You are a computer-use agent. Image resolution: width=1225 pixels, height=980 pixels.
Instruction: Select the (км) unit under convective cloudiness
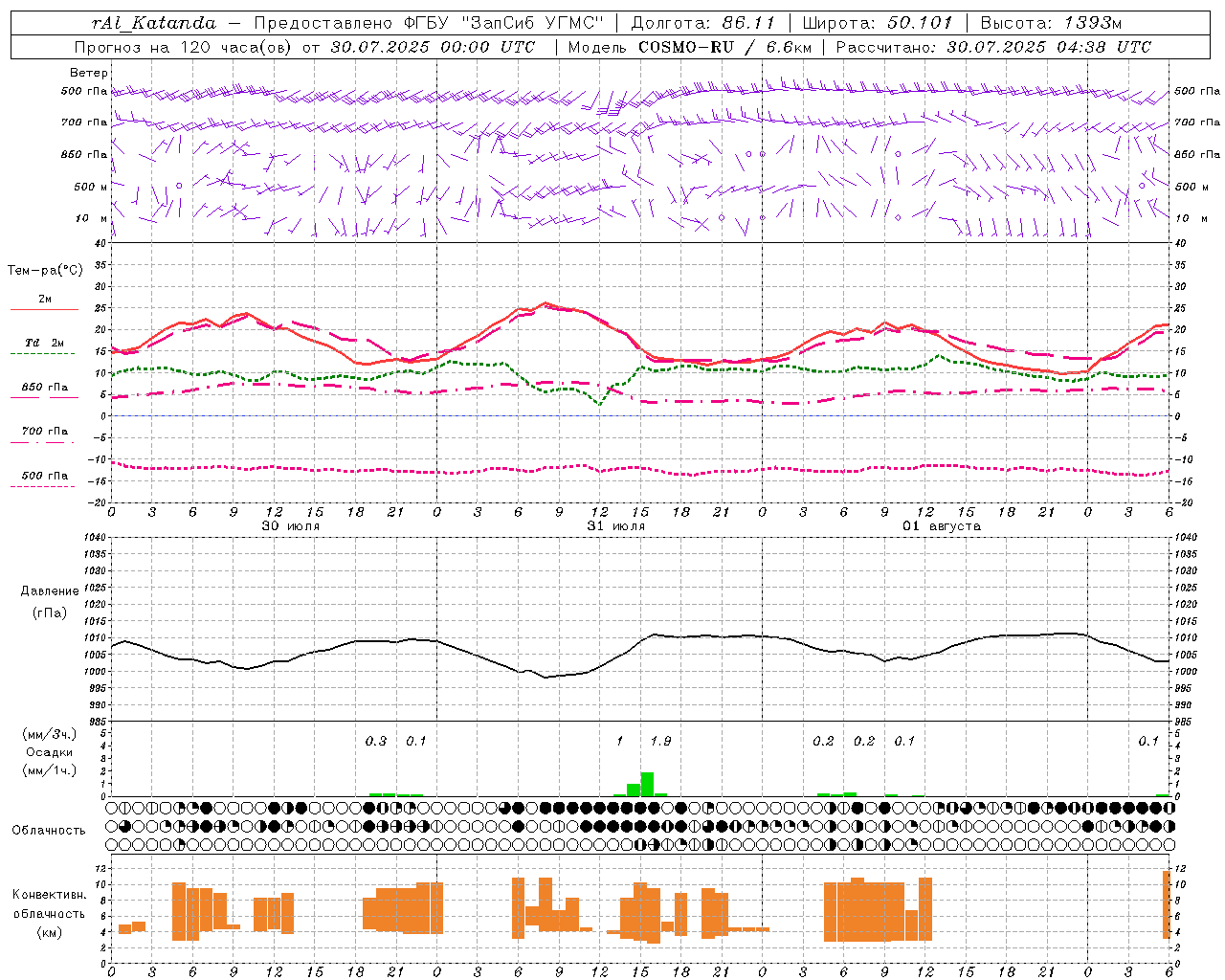pyautogui.click(x=50, y=932)
